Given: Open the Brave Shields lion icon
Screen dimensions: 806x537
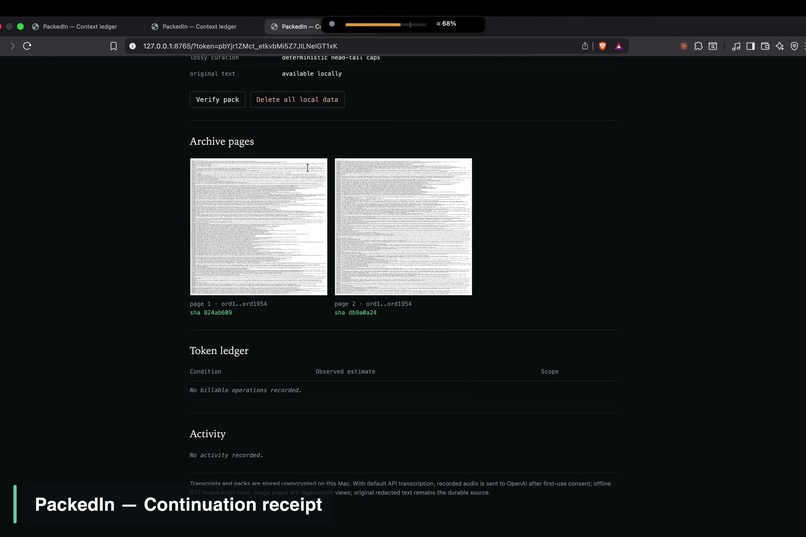Looking at the screenshot, I should click(x=602, y=46).
